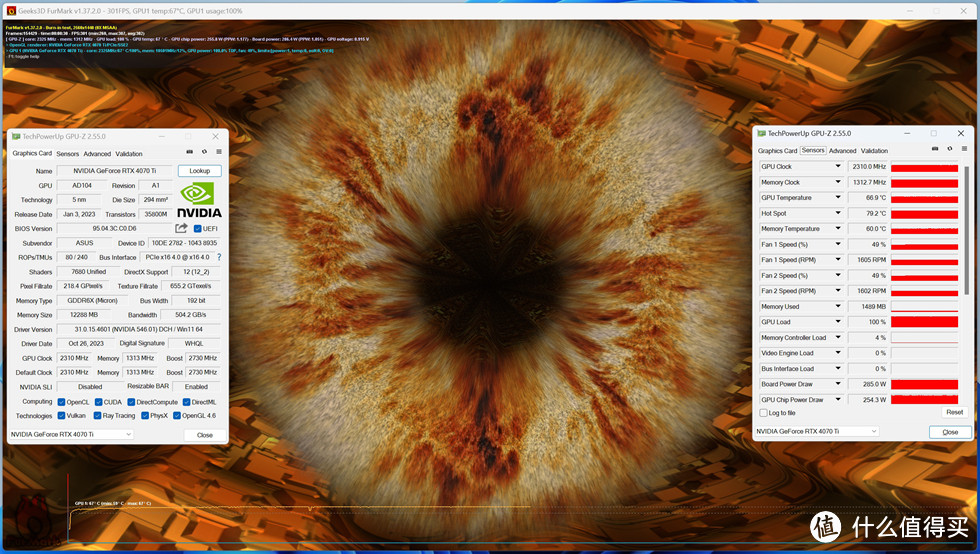Open the Hot Spot sensor dropdown

838,213
